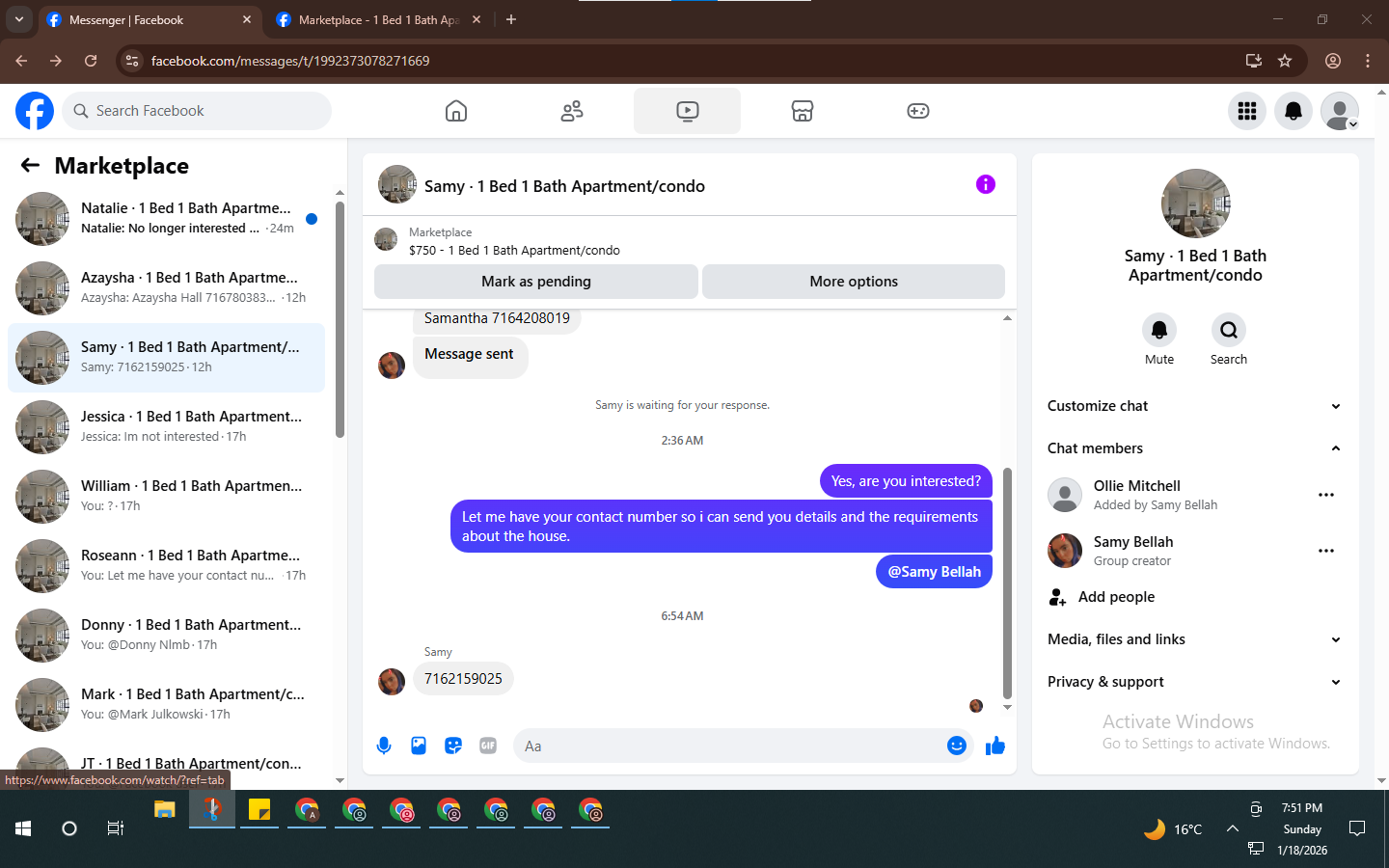Open the Windows Start menu
The width and height of the screenshot is (1389, 868).
(x=23, y=828)
